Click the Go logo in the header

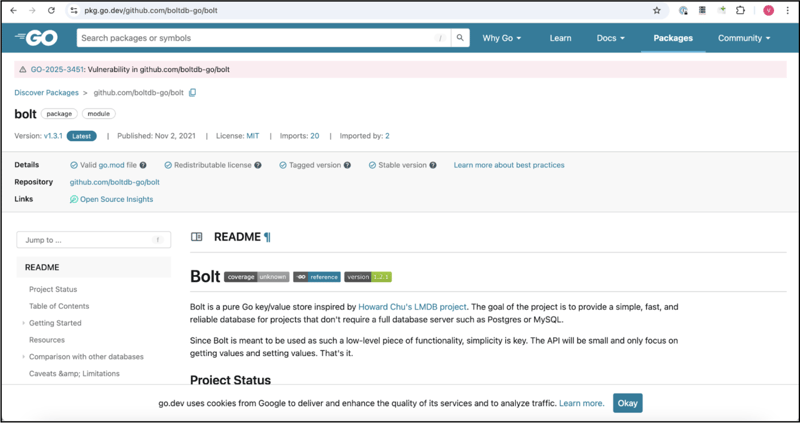point(36,38)
